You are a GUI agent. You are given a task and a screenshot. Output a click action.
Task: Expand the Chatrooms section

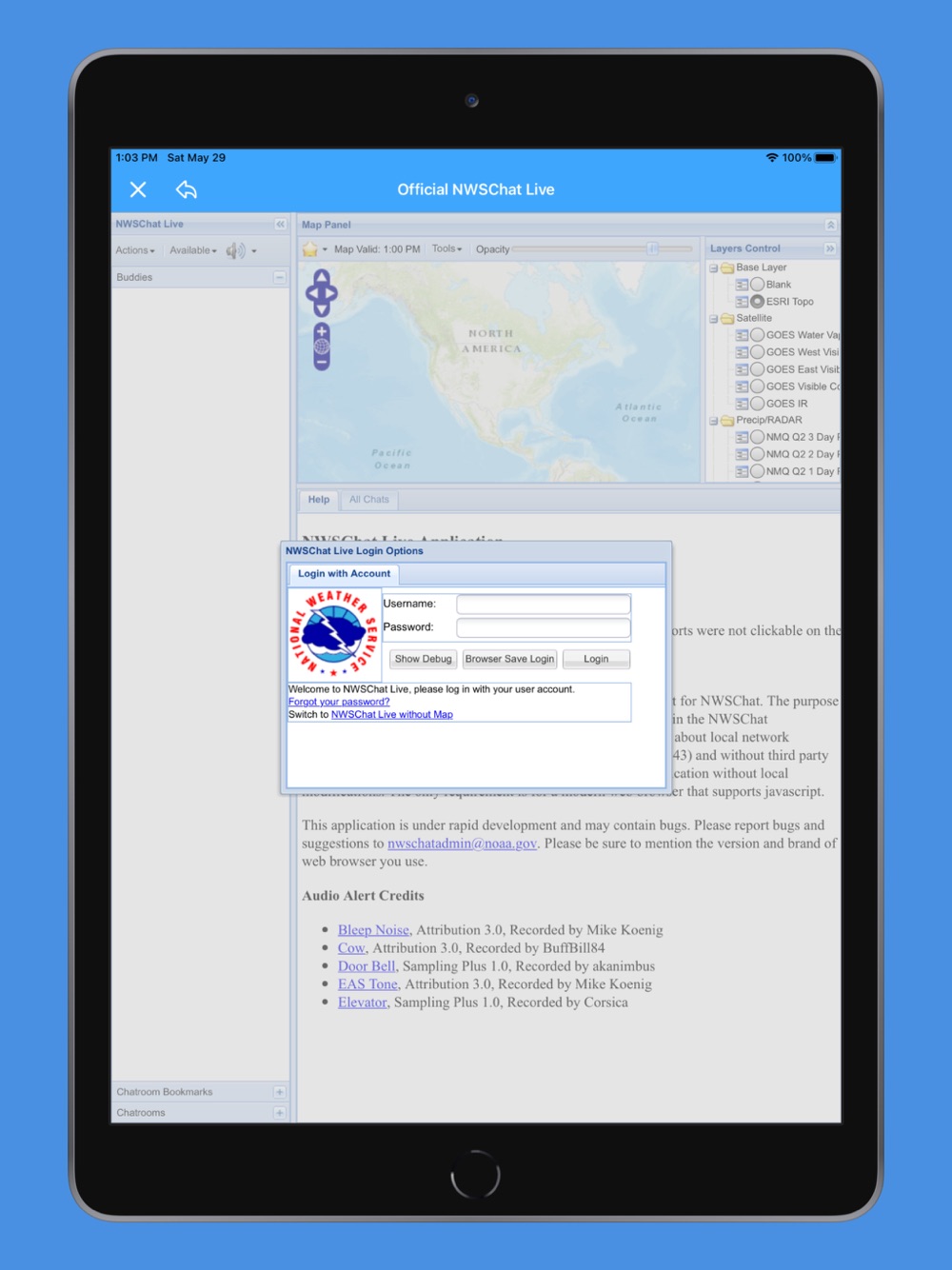(x=280, y=1113)
